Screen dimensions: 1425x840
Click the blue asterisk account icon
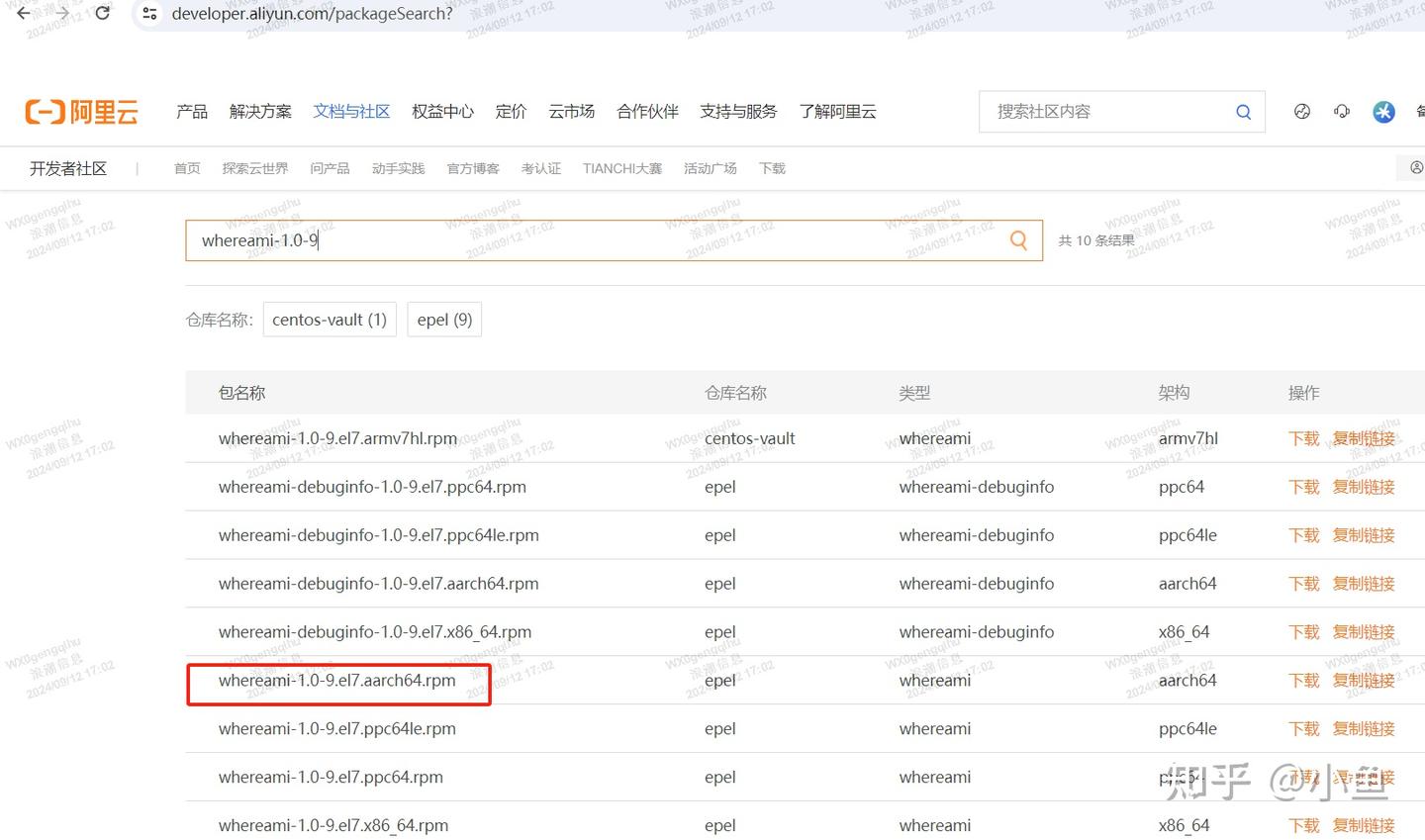pos(1383,112)
